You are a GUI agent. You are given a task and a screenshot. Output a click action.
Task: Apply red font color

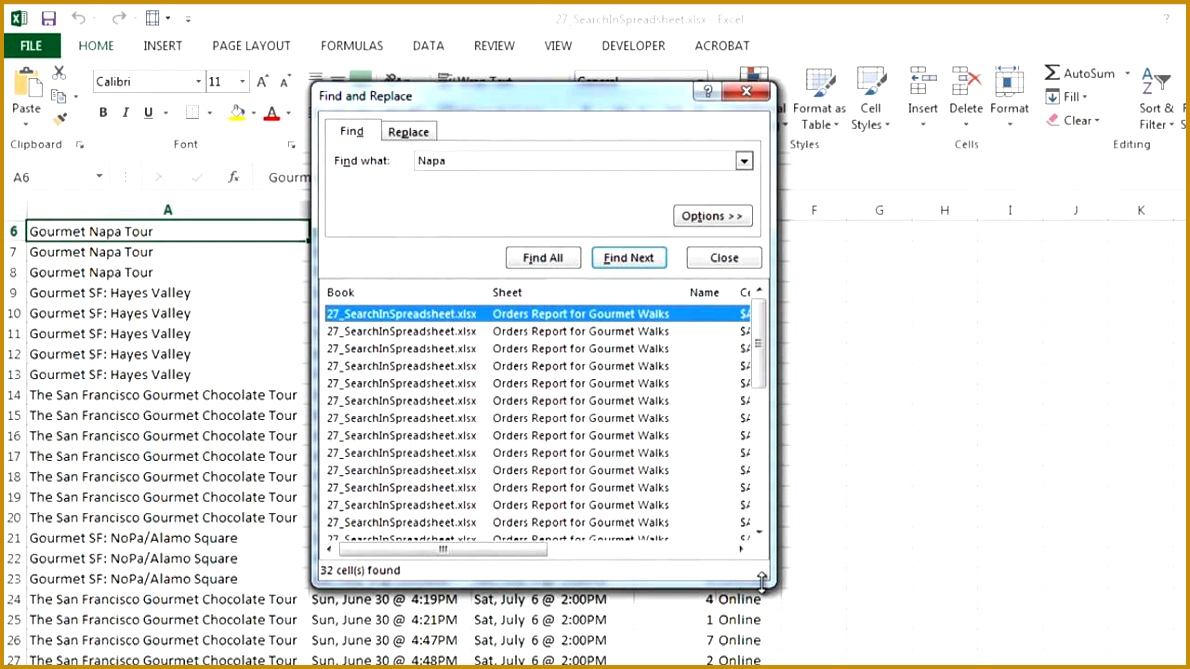pos(272,113)
